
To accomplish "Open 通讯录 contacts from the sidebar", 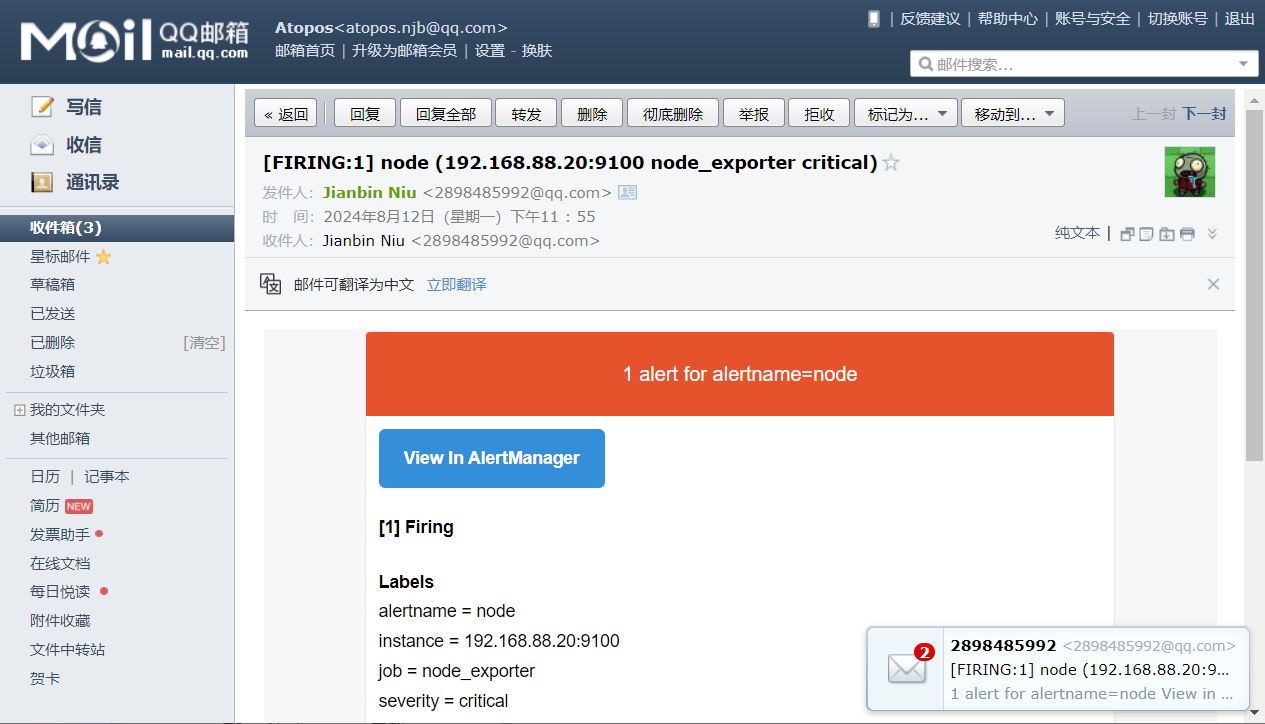I will click(x=92, y=182).
